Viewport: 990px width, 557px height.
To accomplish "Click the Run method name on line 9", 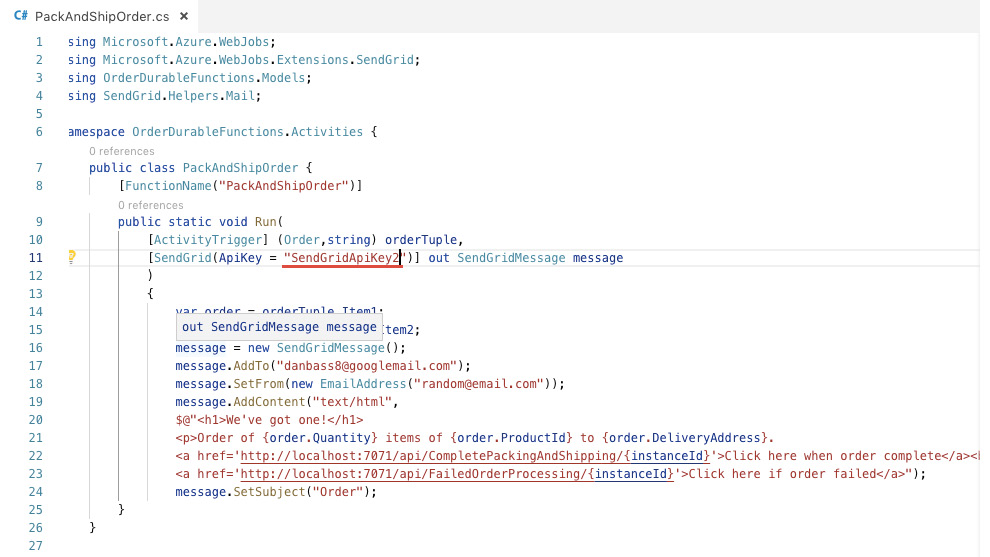I will coord(265,222).
